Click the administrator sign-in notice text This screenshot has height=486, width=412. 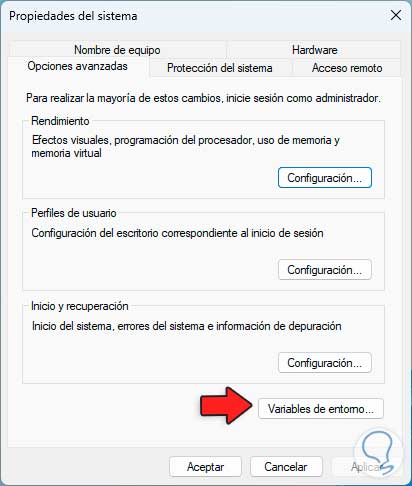pyautogui.click(x=203, y=98)
